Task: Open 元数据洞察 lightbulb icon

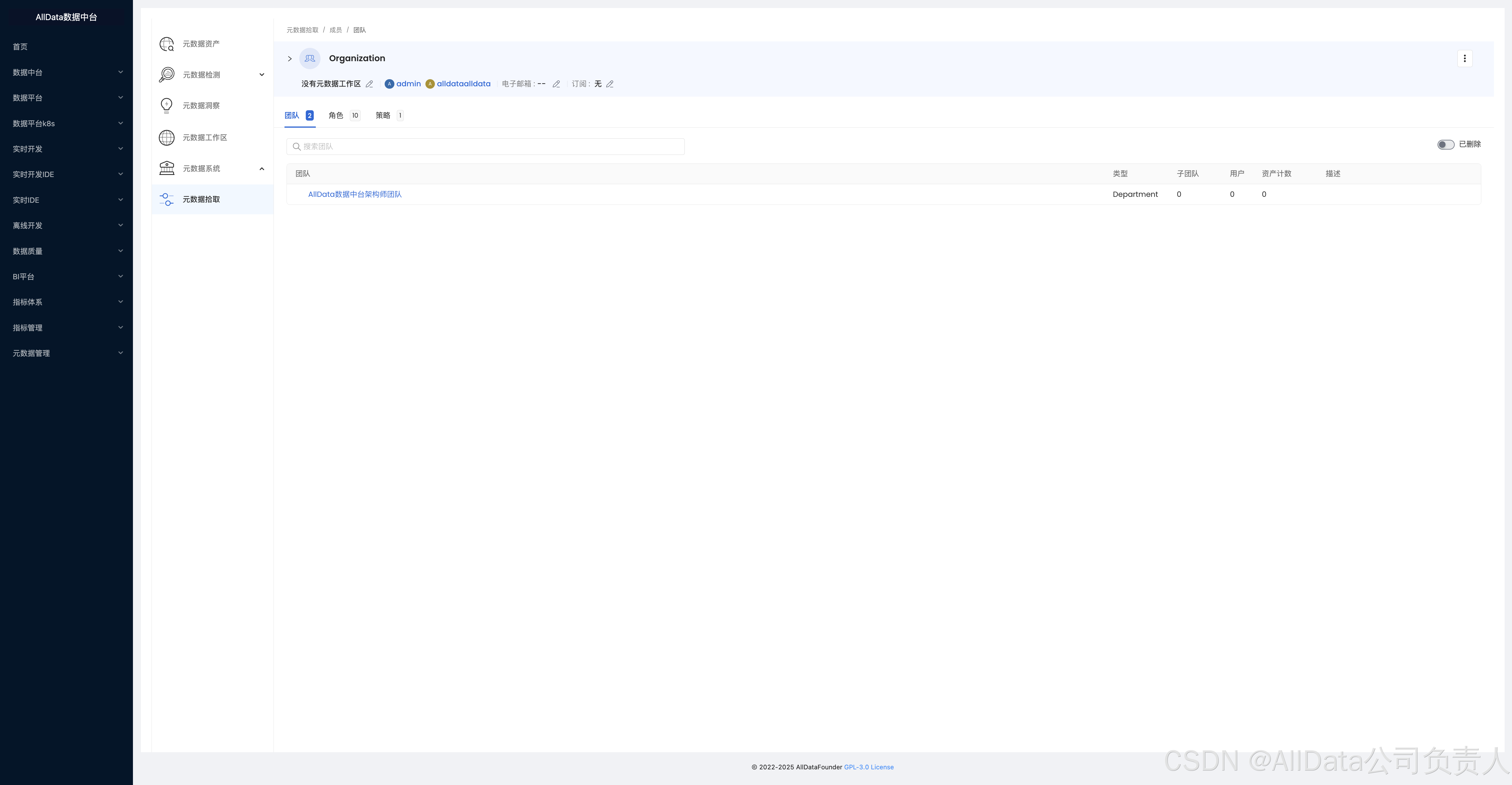Action: [x=167, y=106]
